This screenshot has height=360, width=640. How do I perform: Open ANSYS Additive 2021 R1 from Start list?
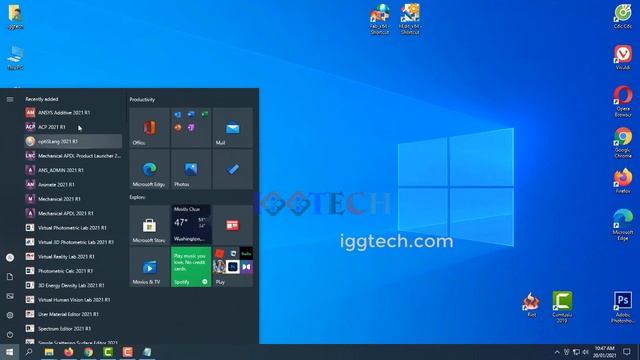73,112
